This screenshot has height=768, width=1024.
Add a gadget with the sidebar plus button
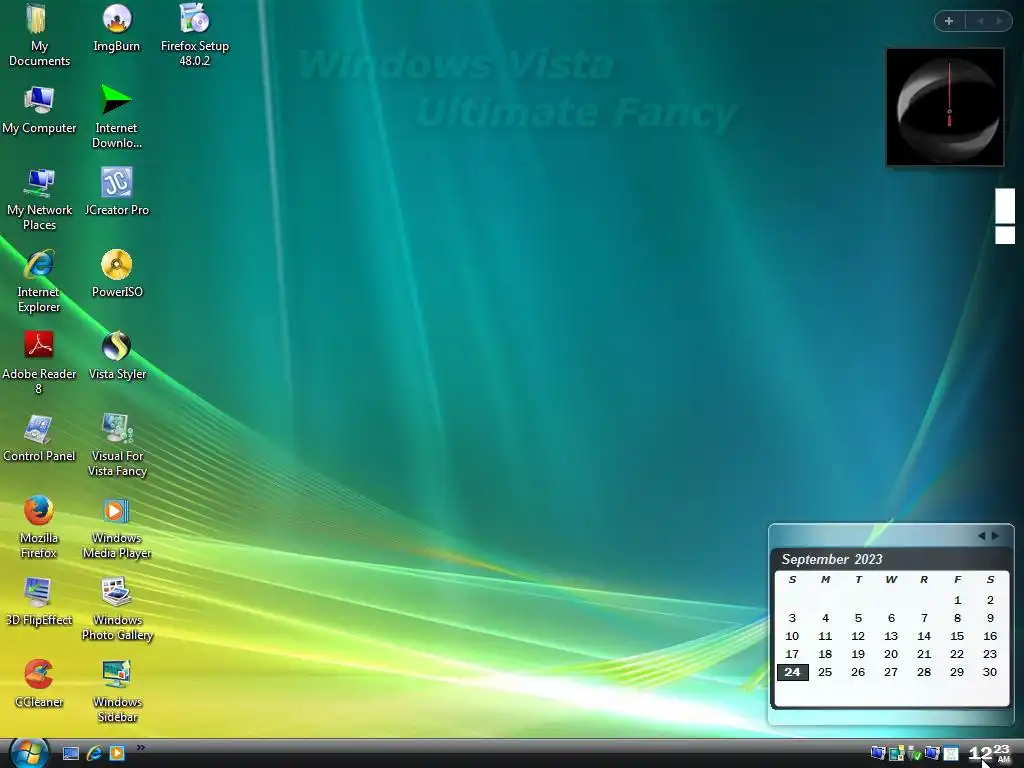[x=950, y=21]
